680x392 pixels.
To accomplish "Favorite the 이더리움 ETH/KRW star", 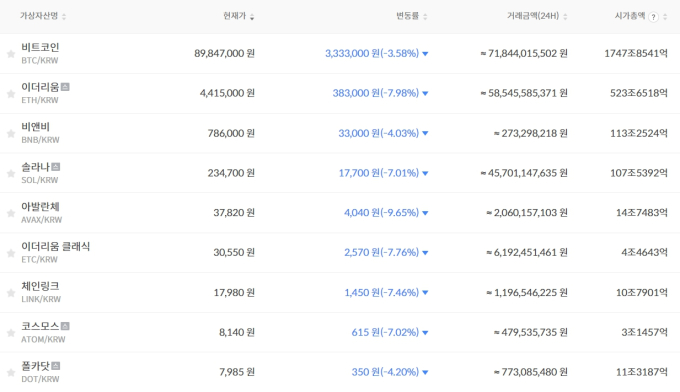I will pyautogui.click(x=11, y=94).
